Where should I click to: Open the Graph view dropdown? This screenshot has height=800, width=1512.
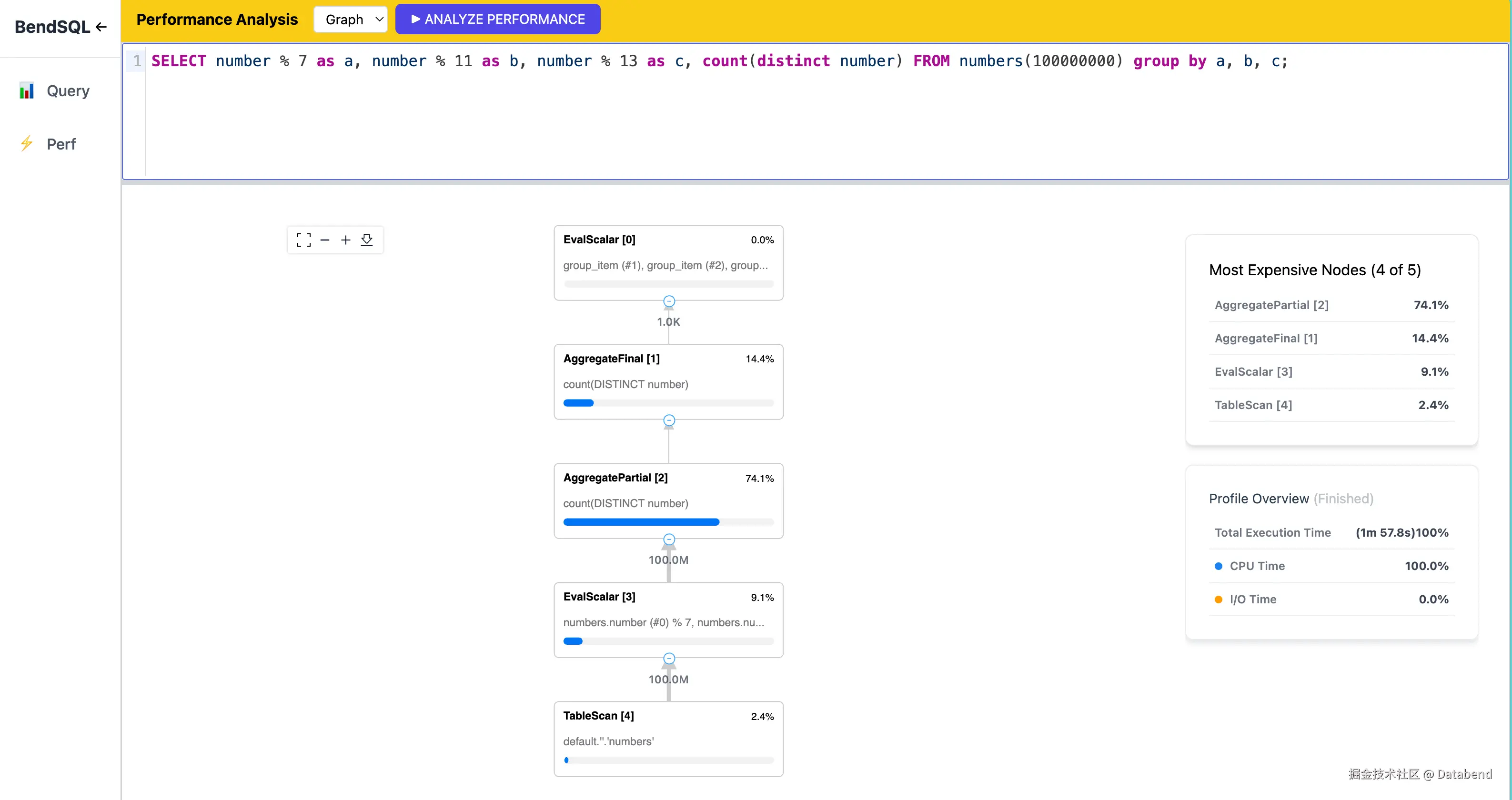[x=351, y=20]
